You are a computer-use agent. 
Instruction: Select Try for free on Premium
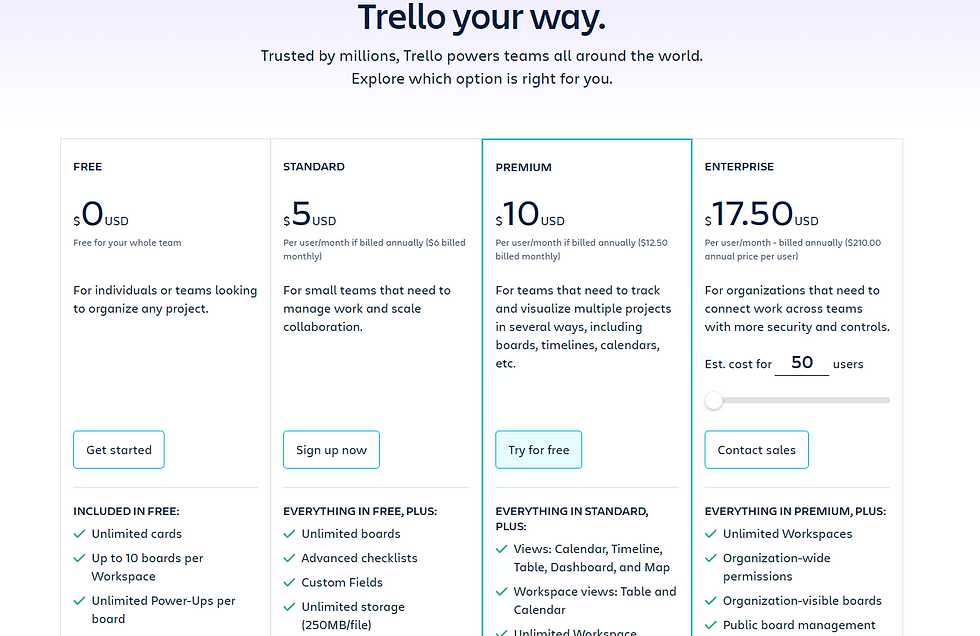(539, 450)
